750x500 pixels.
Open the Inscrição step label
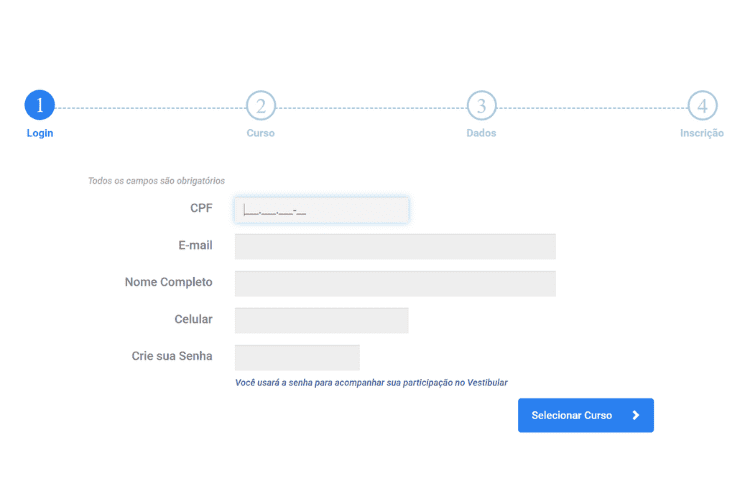tap(702, 133)
